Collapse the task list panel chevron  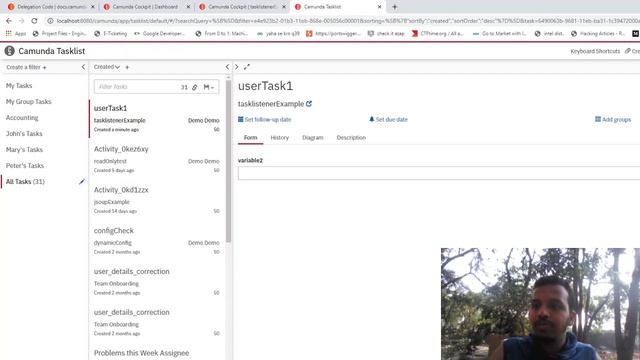227,67
